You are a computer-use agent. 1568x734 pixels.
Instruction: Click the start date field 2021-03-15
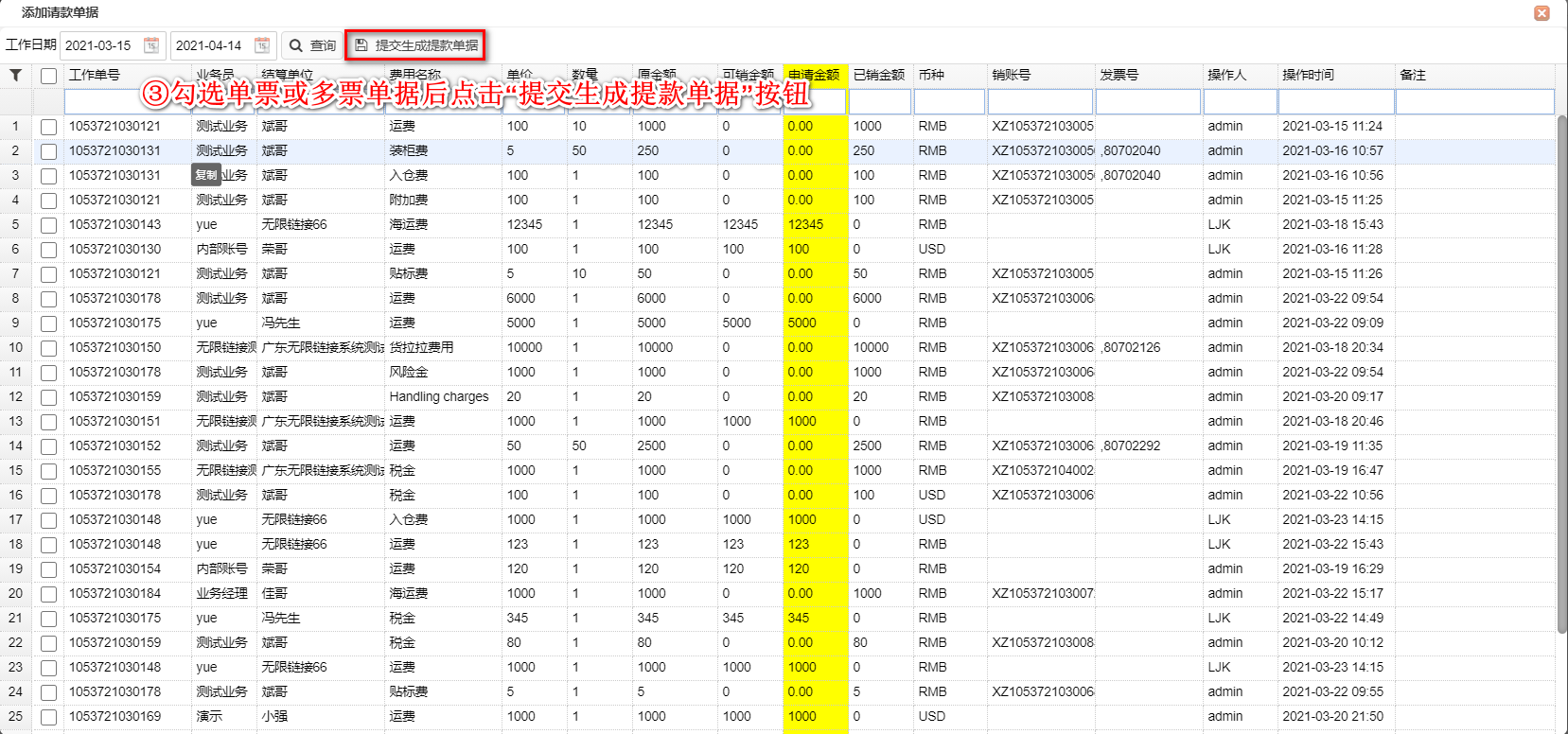pos(99,45)
